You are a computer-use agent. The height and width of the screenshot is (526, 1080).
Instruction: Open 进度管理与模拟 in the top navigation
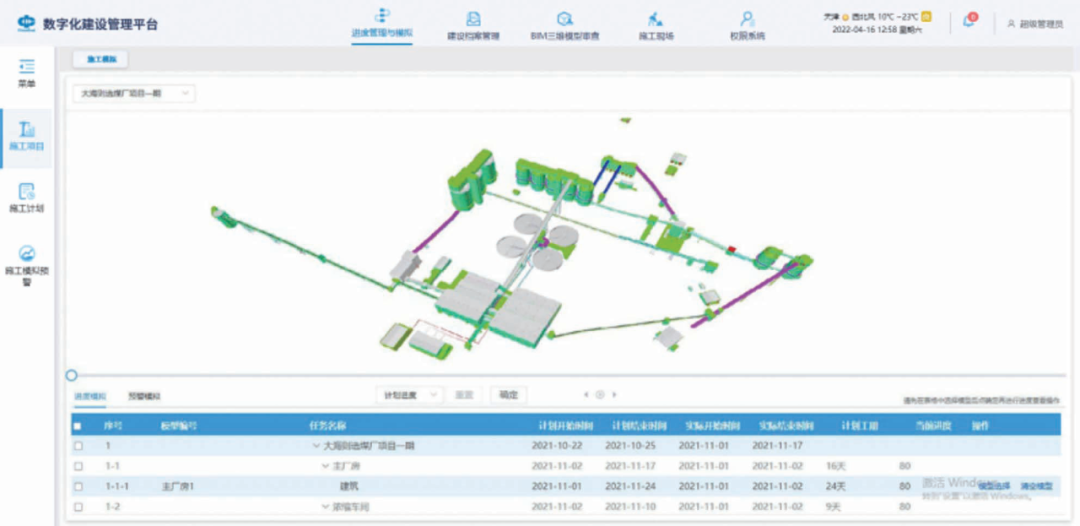[382, 26]
